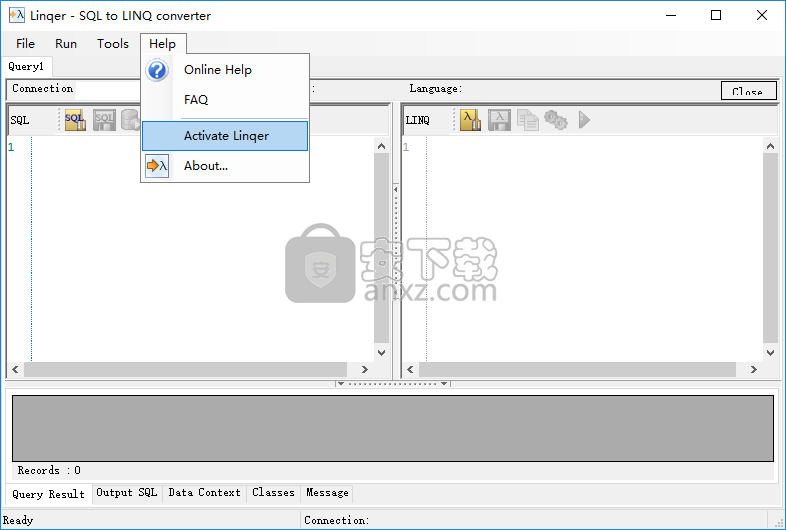The height and width of the screenshot is (530, 786).
Task: Click the 'Connection:' status bar entry
Action: (x=336, y=520)
